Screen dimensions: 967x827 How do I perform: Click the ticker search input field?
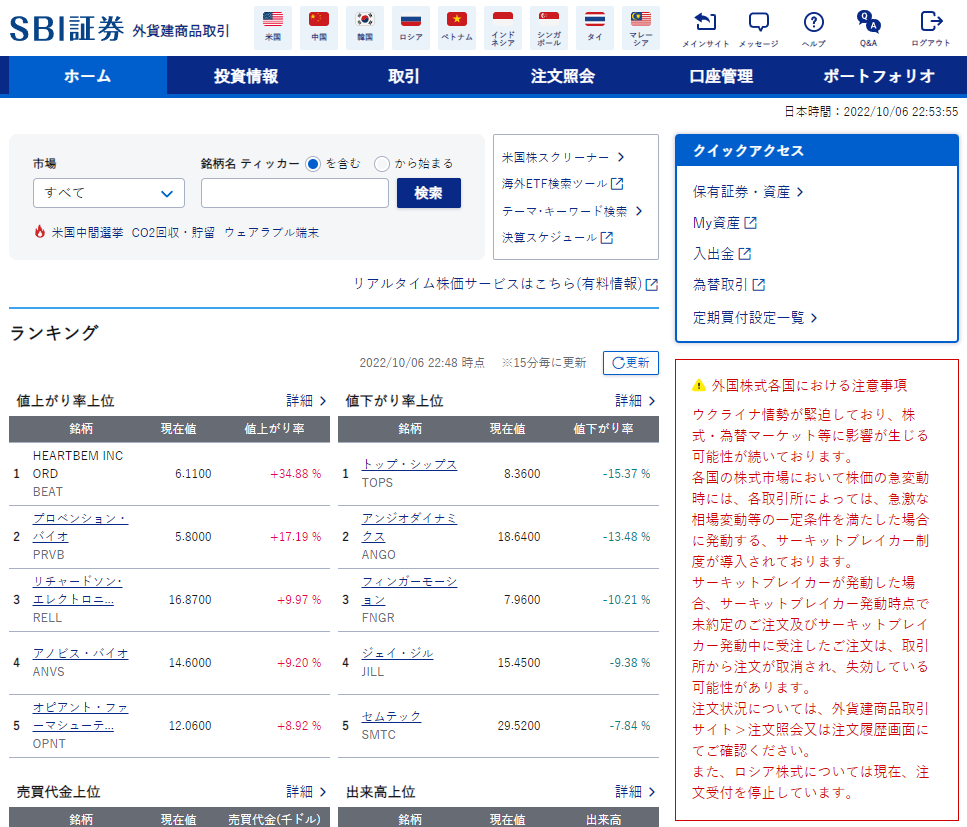294,192
